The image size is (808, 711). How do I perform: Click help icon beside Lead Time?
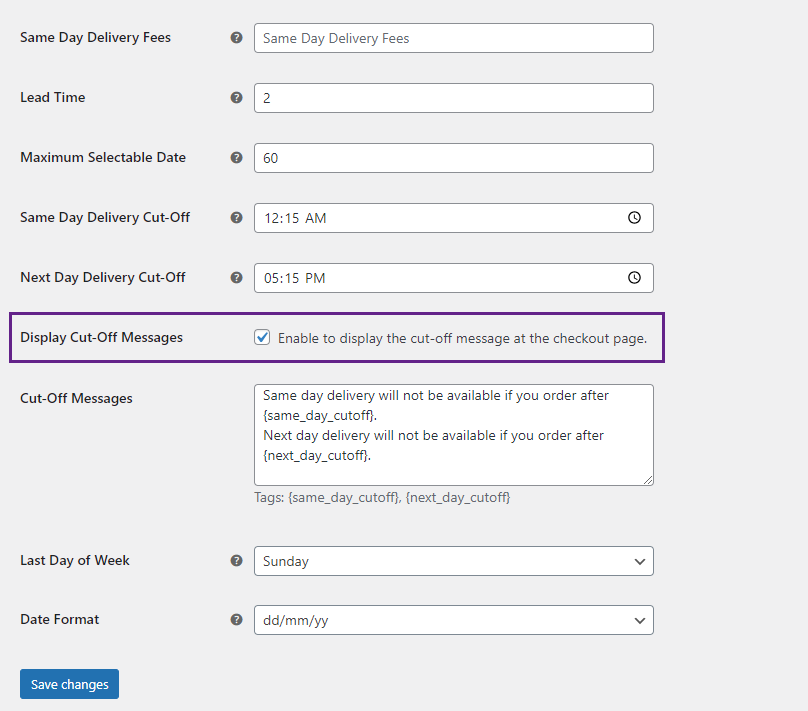236,97
